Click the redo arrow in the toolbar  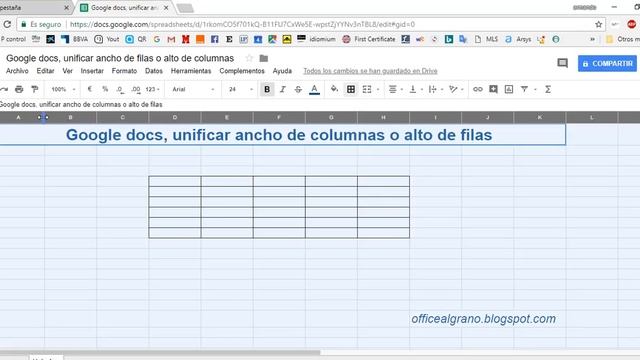point(4,89)
